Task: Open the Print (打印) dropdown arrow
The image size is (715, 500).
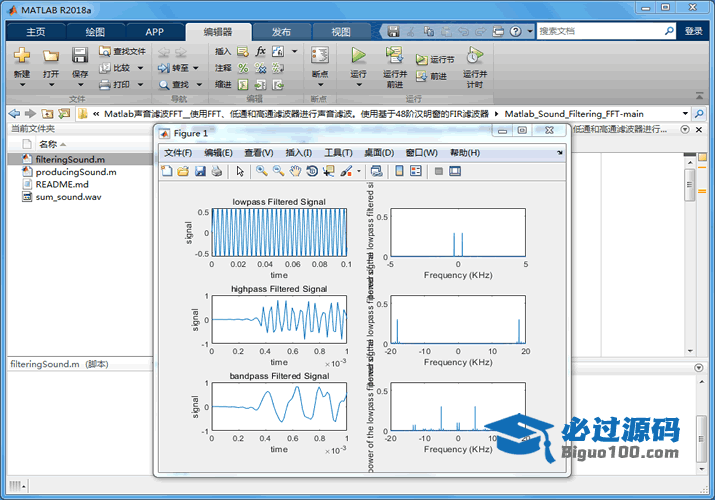Action: pos(141,84)
